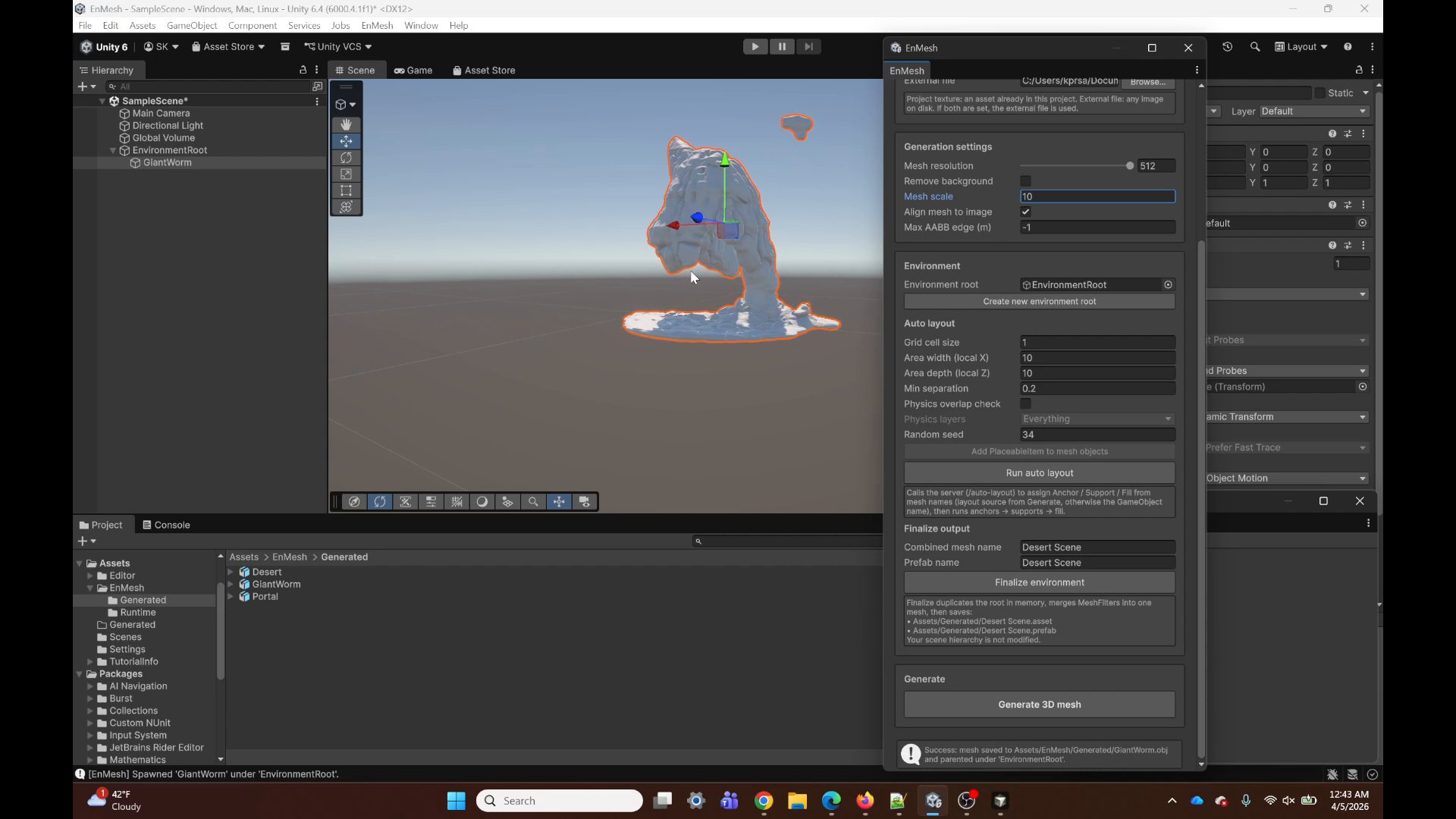This screenshot has width=1456, height=819.
Task: Click the Pause button
Action: point(782,47)
